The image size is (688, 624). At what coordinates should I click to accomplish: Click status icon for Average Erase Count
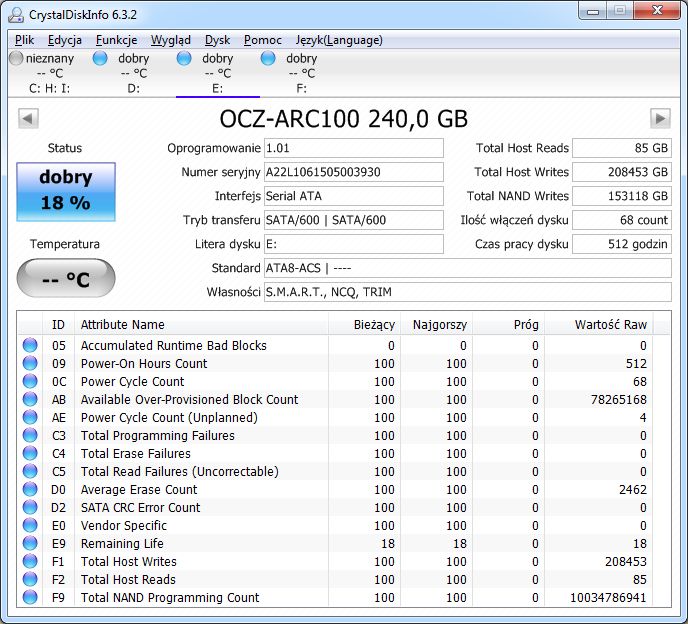pos(30,489)
